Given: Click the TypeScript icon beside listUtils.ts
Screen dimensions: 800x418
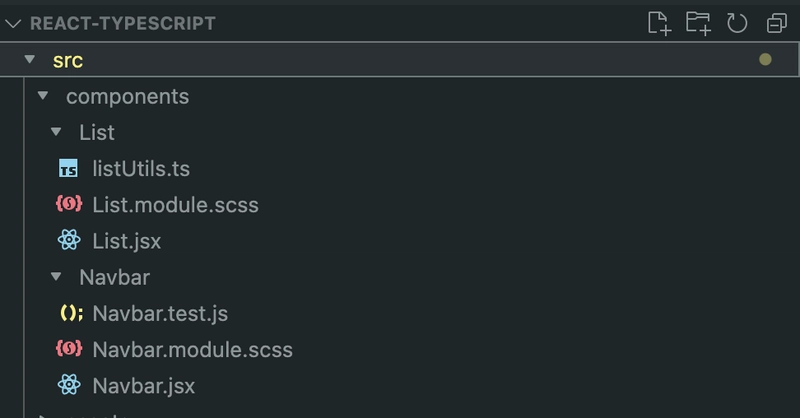Looking at the screenshot, I should click(68, 168).
